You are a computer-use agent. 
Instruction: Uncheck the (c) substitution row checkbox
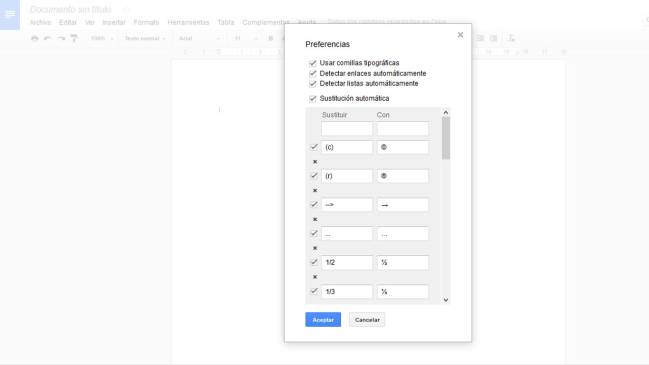pos(314,147)
